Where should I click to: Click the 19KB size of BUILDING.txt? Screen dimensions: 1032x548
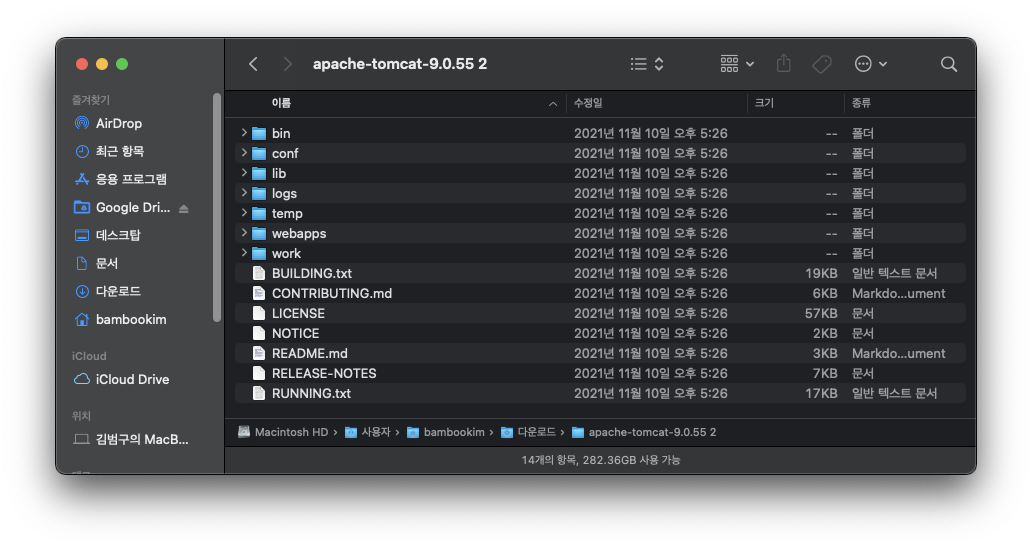(x=821, y=273)
